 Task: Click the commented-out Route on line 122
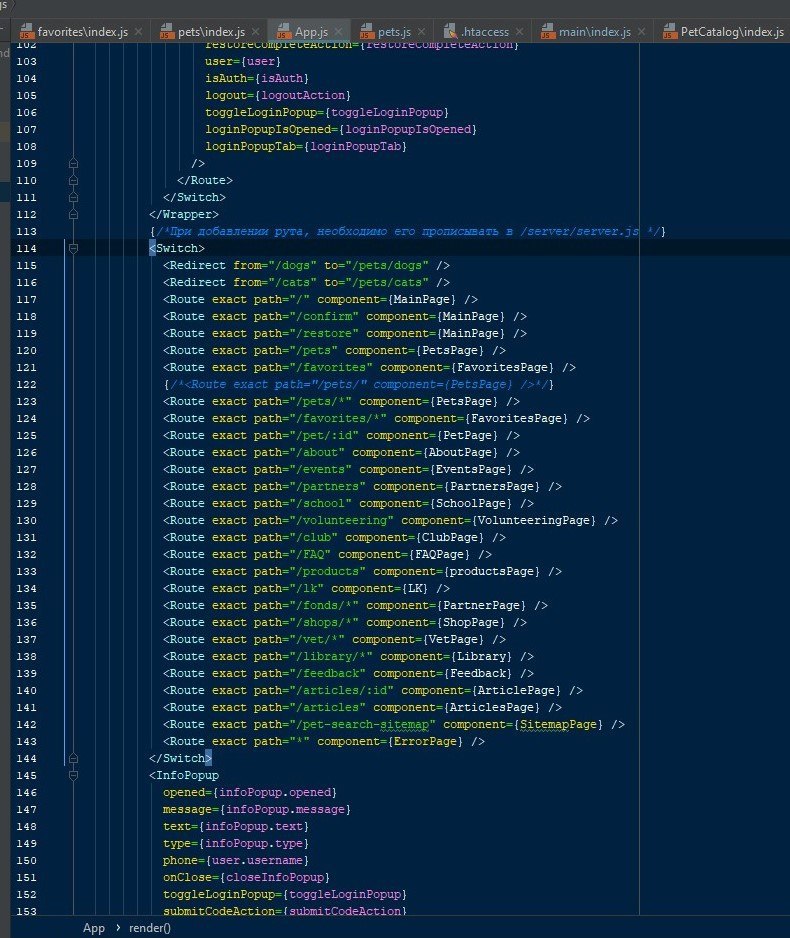pos(359,385)
